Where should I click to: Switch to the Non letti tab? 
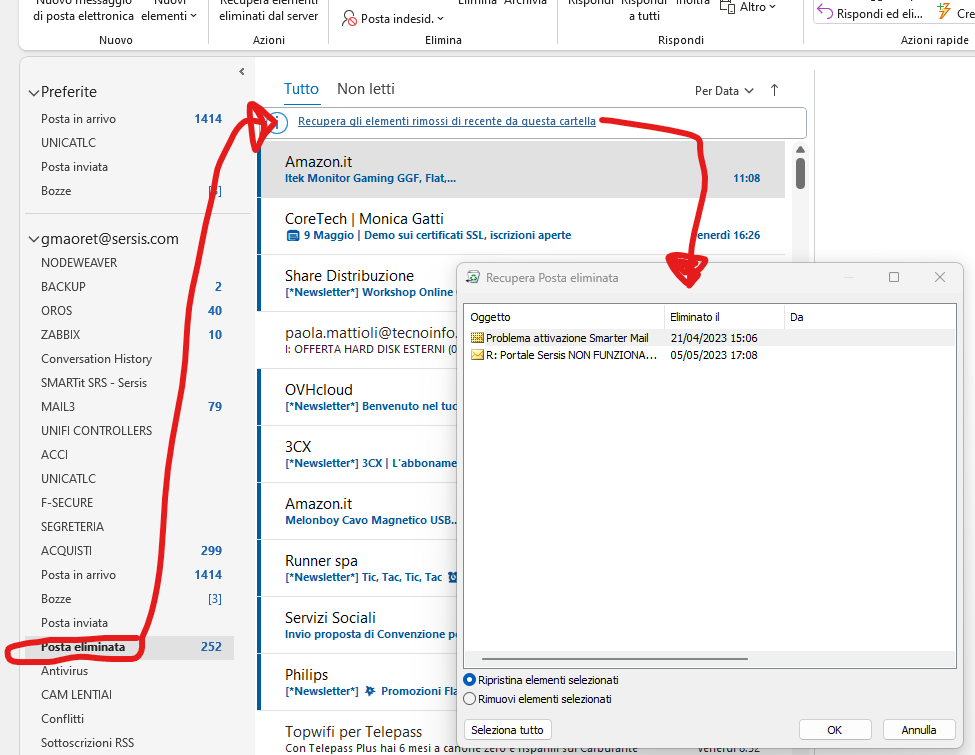point(366,89)
